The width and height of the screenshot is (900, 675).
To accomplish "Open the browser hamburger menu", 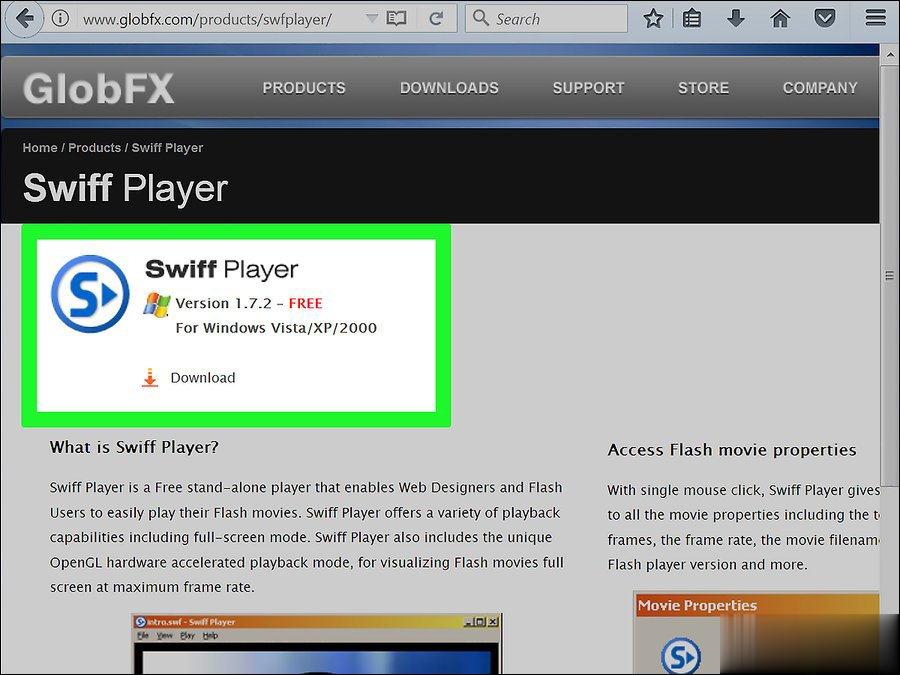I will click(875, 19).
